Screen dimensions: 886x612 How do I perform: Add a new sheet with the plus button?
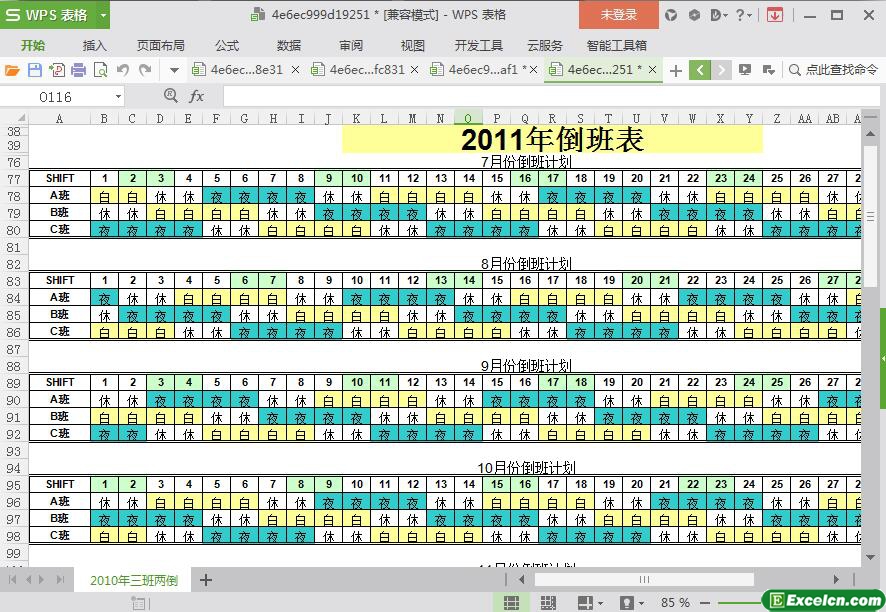[x=206, y=580]
